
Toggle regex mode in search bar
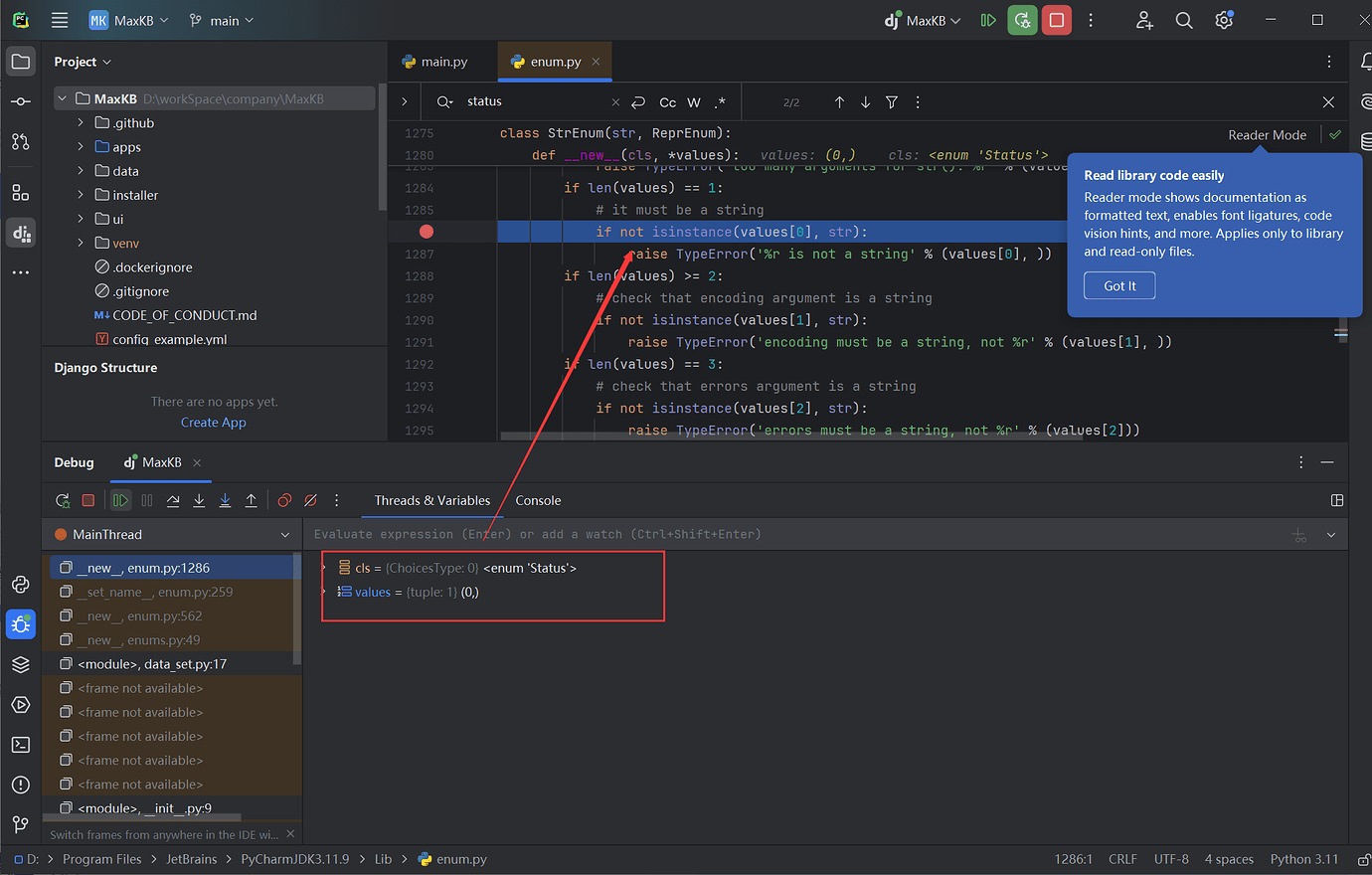pyautogui.click(x=721, y=101)
